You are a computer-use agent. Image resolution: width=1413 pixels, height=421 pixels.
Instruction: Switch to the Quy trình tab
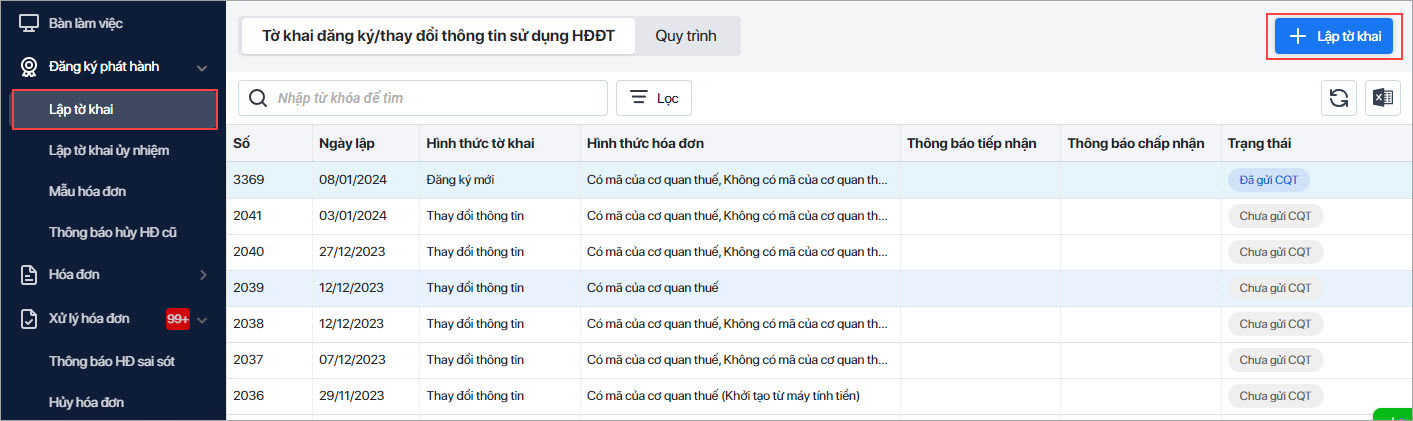(686, 35)
